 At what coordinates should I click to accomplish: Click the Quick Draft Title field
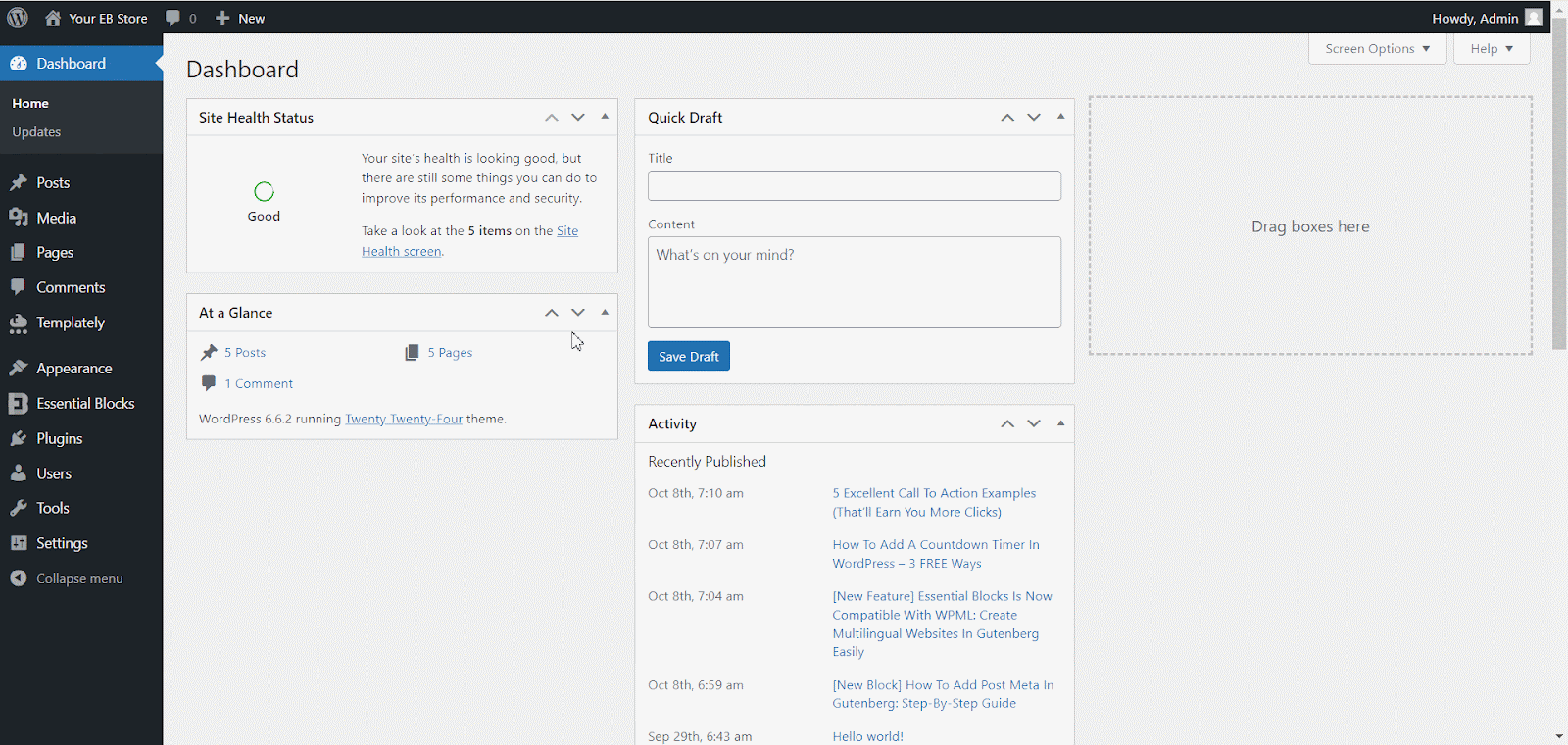(855, 186)
